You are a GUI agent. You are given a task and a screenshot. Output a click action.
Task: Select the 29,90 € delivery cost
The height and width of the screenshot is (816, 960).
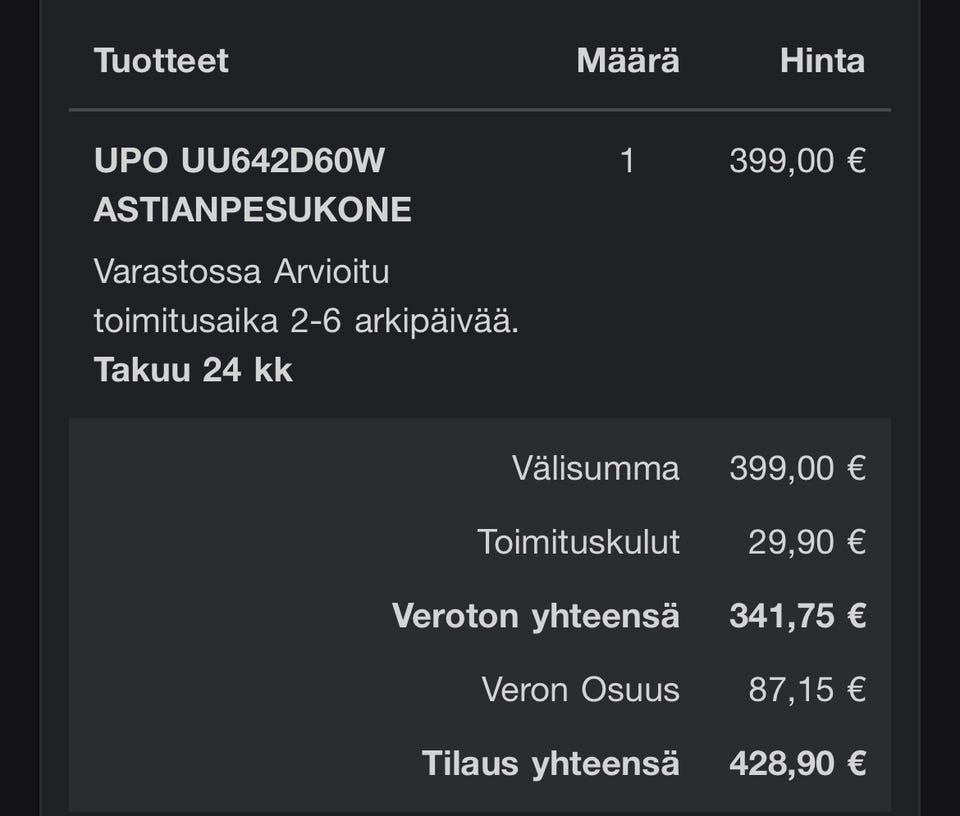coord(806,542)
